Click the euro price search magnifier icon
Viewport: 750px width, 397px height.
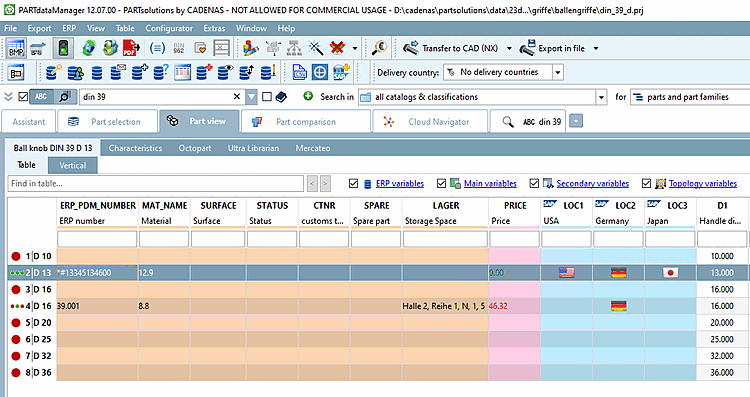coord(379,48)
